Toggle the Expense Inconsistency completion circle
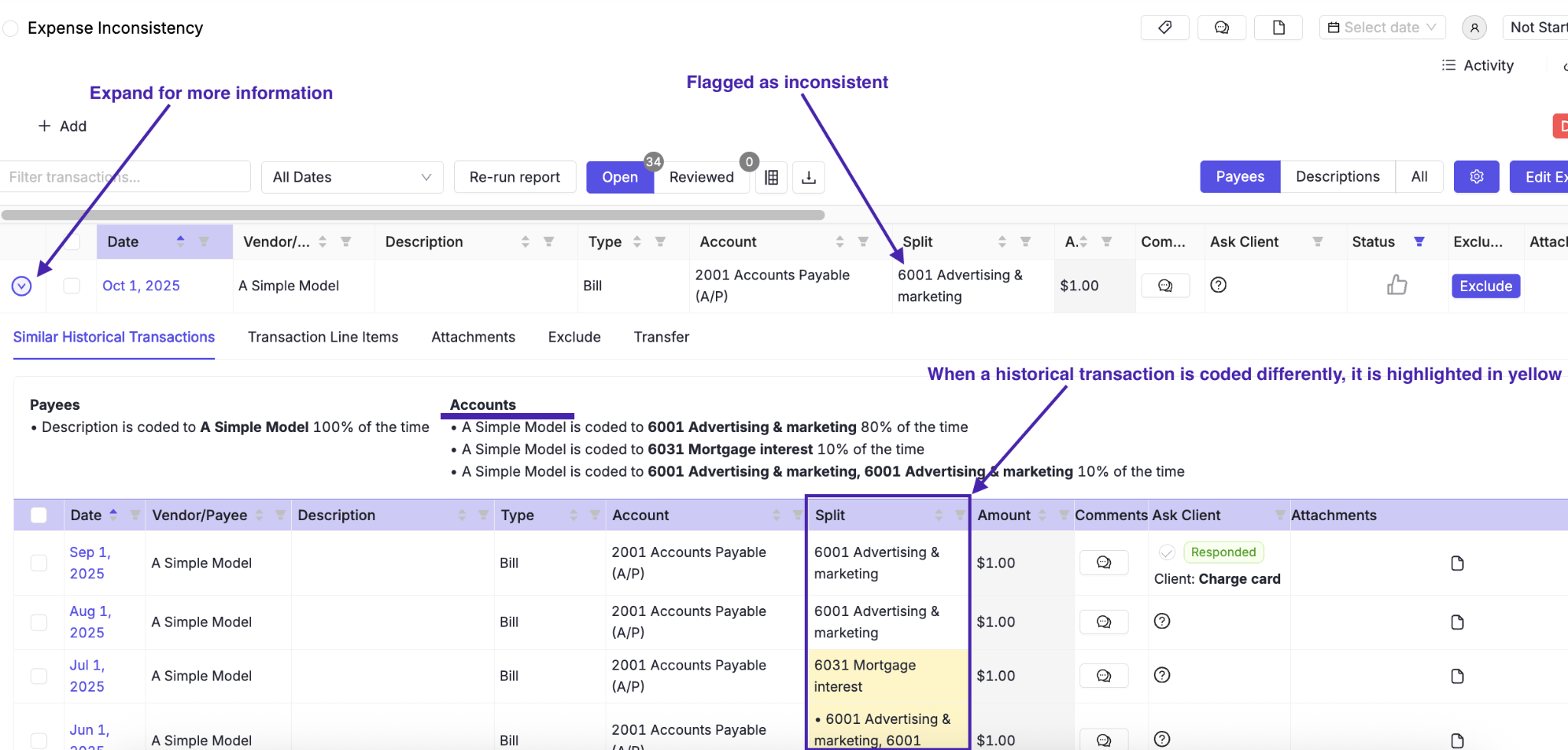The width and height of the screenshot is (1568, 750). click(x=11, y=28)
